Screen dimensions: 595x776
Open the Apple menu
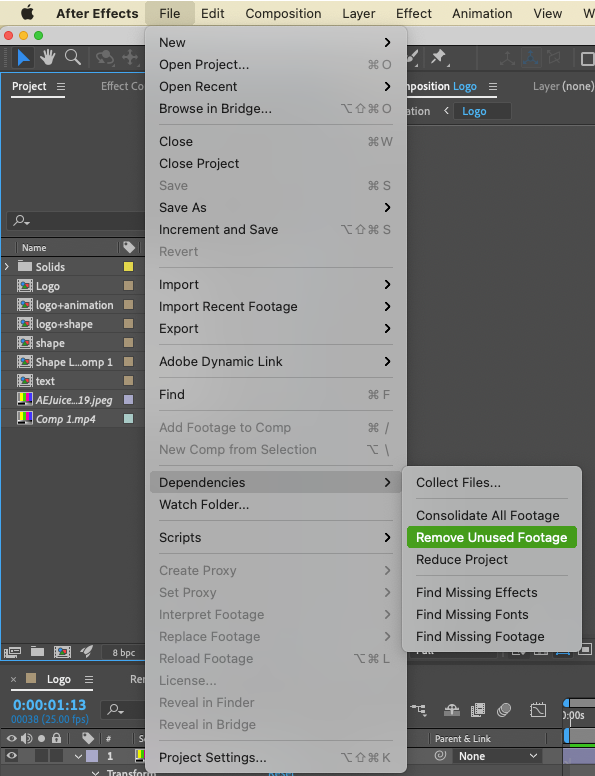[x=28, y=13]
